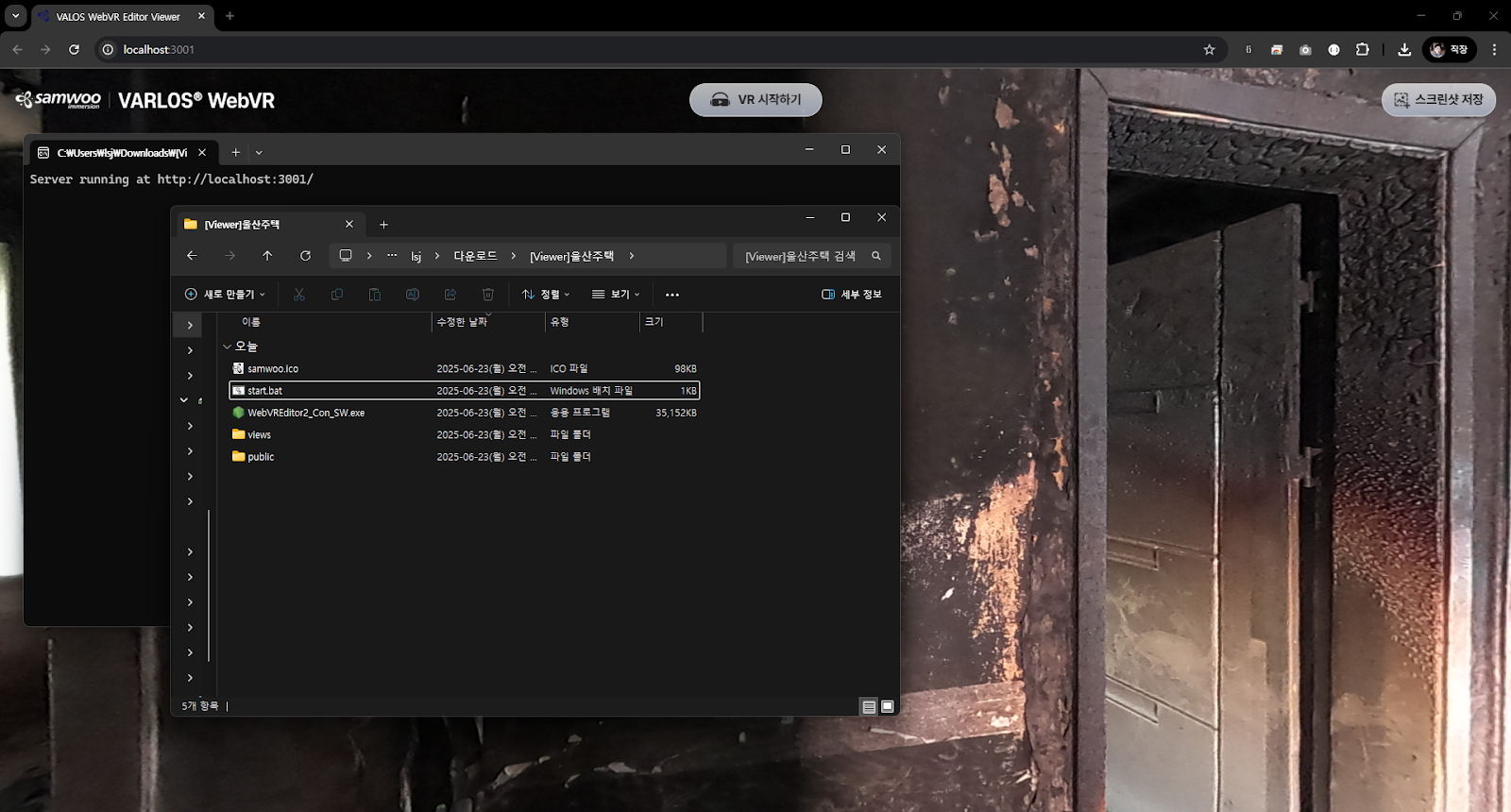Screen dimensions: 1511x812
Task: Click the 다운로드 breadcrumb item
Action: (x=475, y=256)
